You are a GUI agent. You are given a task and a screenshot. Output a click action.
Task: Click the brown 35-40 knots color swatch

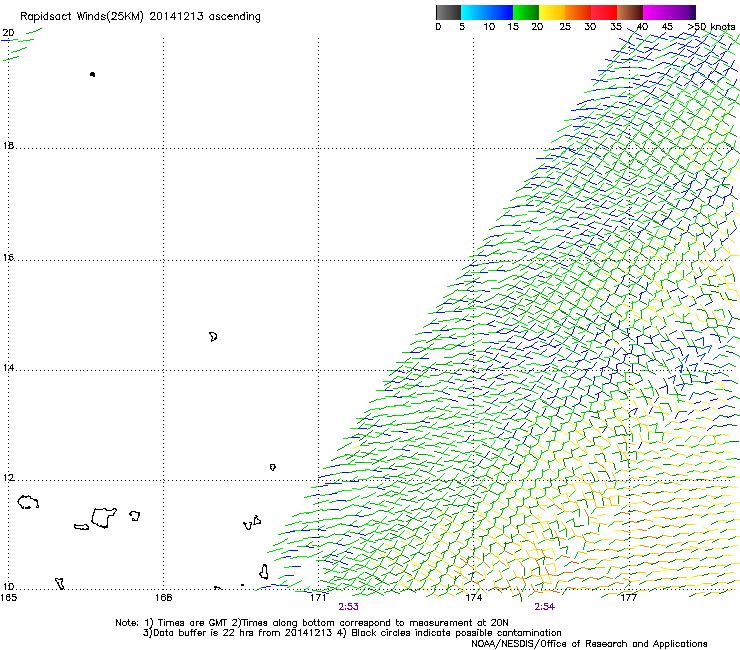630,12
